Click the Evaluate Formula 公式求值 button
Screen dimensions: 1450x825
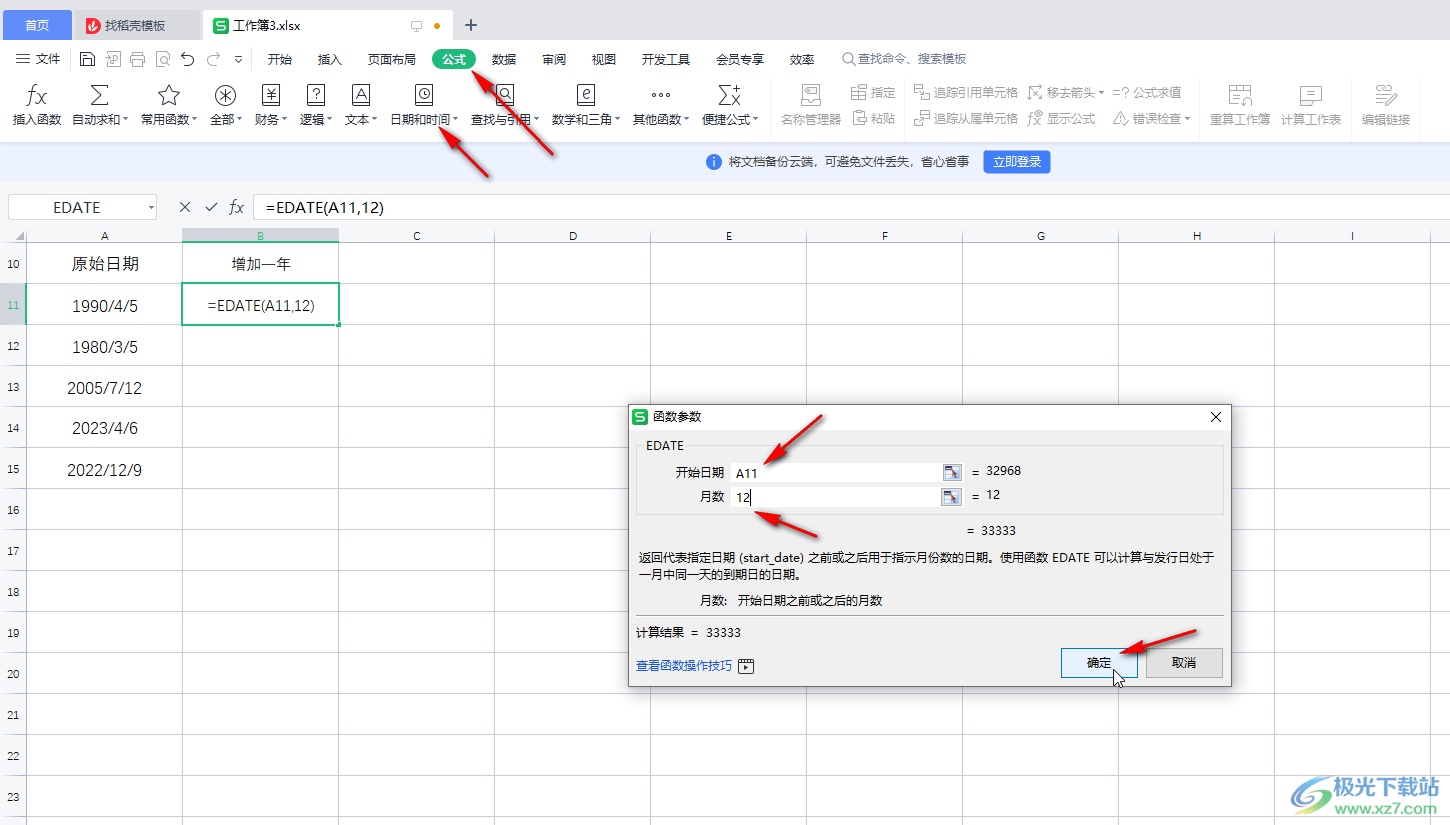(1146, 92)
